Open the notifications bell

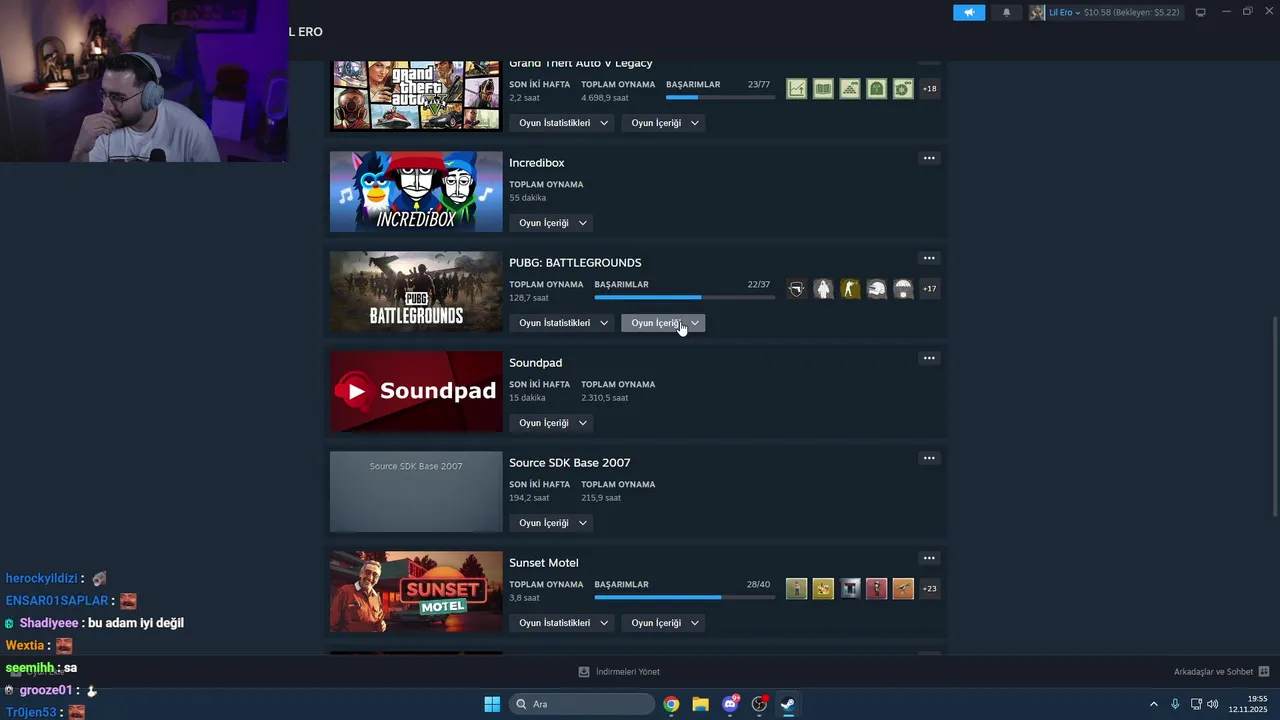click(1006, 12)
